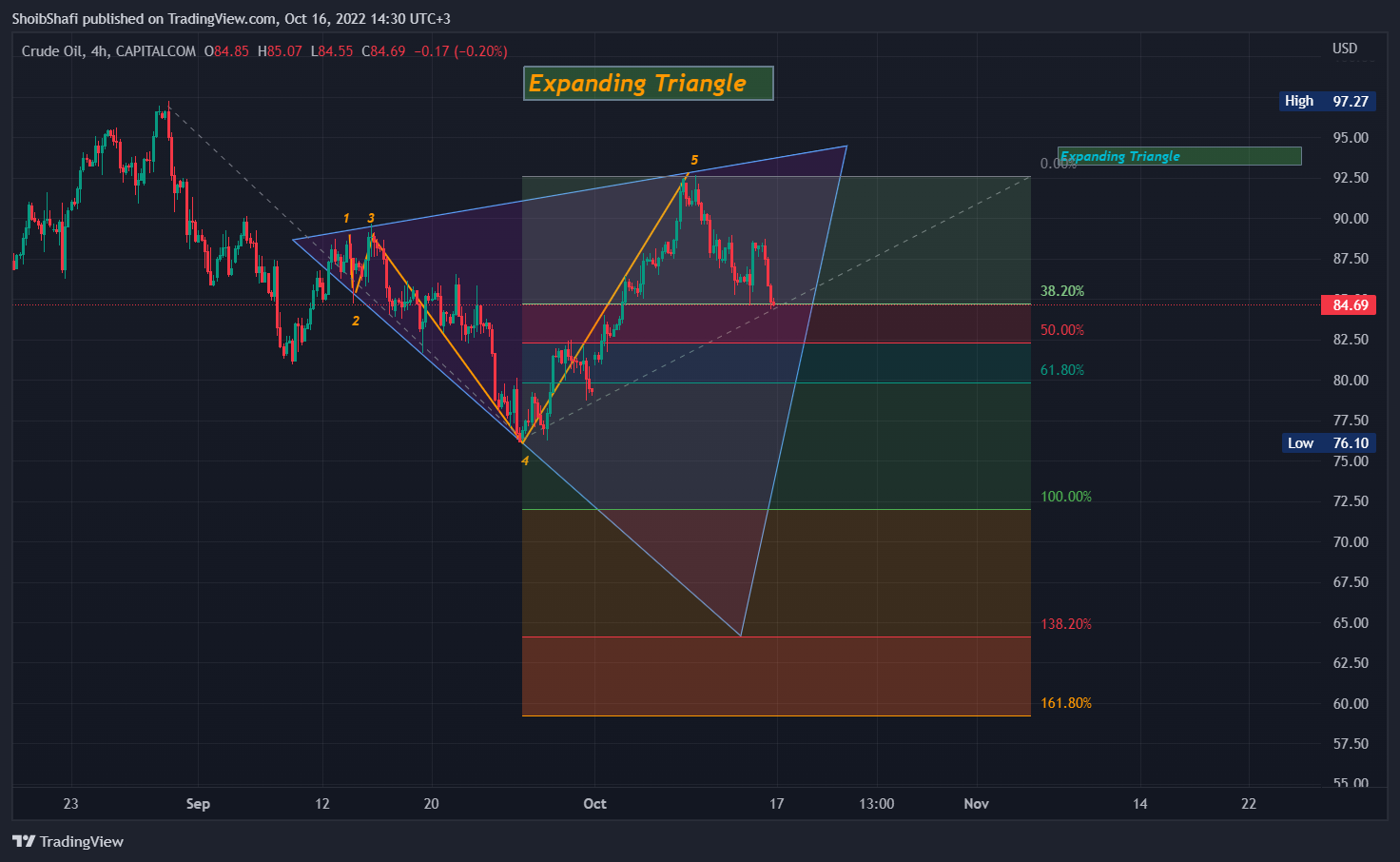Click the 23 date on time axis
The width and height of the screenshot is (1400, 862).
[x=70, y=804]
